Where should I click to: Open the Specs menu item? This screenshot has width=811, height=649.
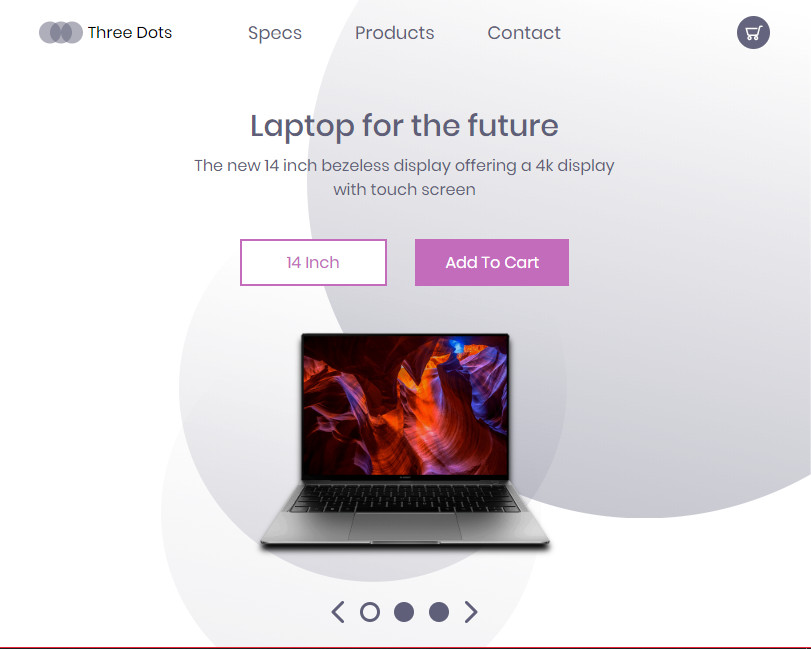pyautogui.click(x=275, y=33)
